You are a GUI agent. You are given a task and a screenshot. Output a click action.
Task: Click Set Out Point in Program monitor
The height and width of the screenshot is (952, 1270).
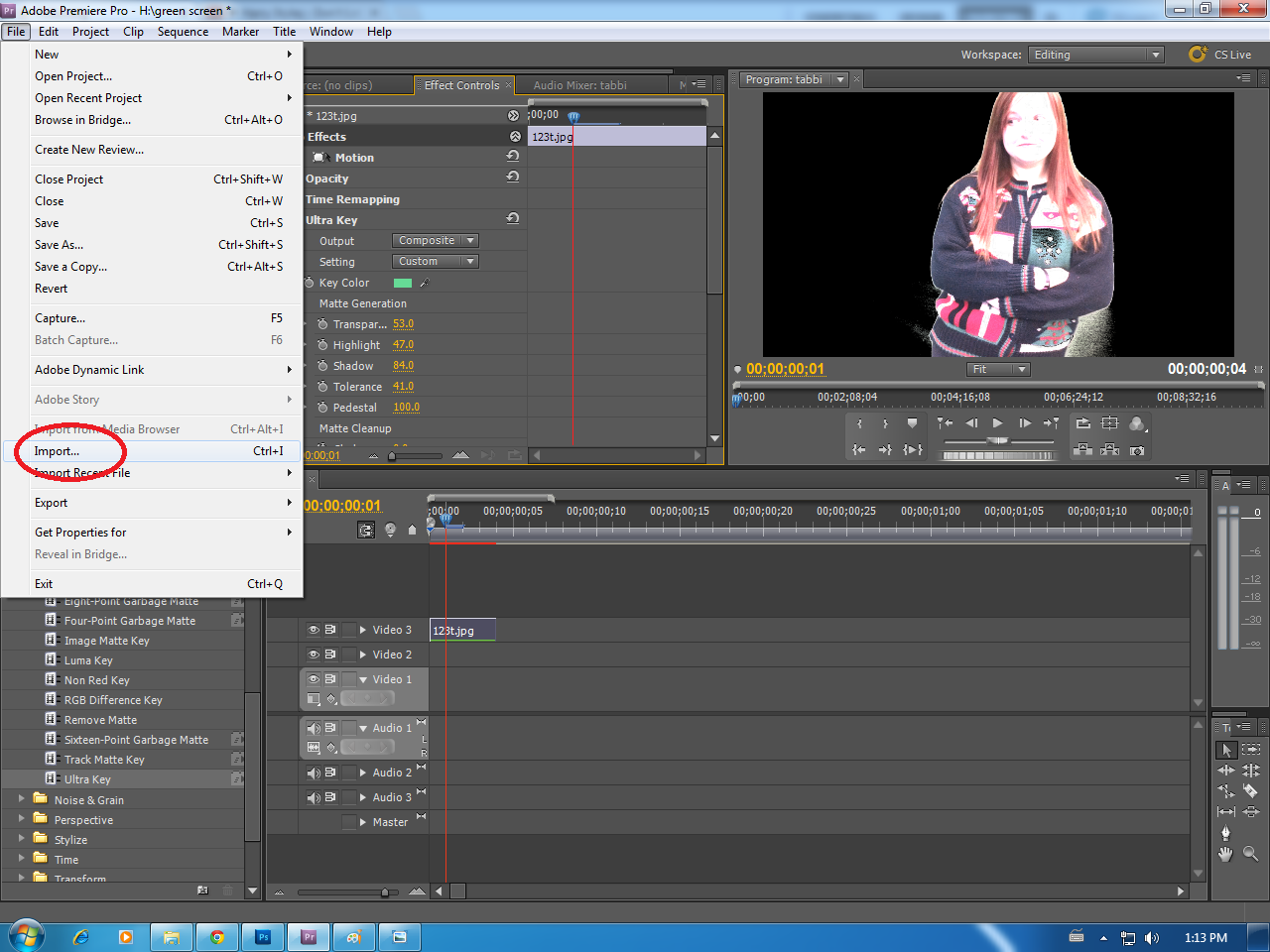[x=885, y=423]
